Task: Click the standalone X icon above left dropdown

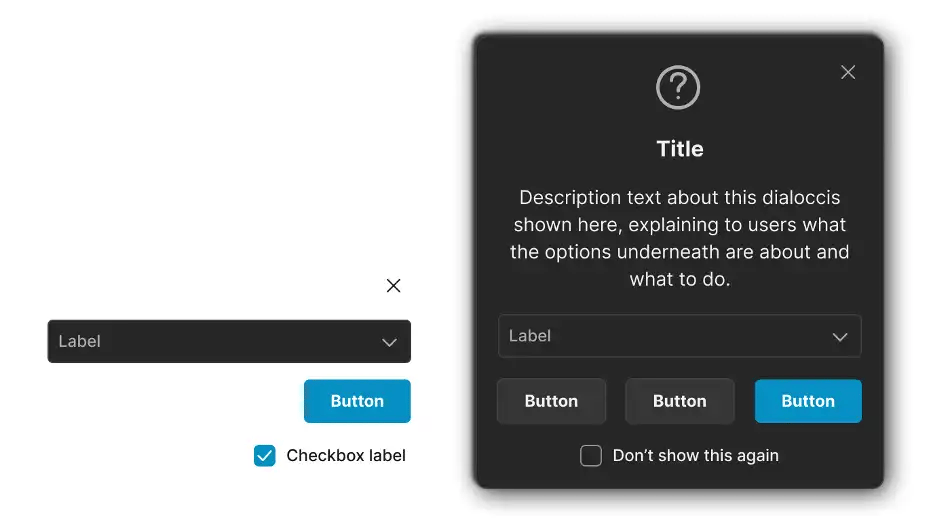Action: tap(393, 286)
